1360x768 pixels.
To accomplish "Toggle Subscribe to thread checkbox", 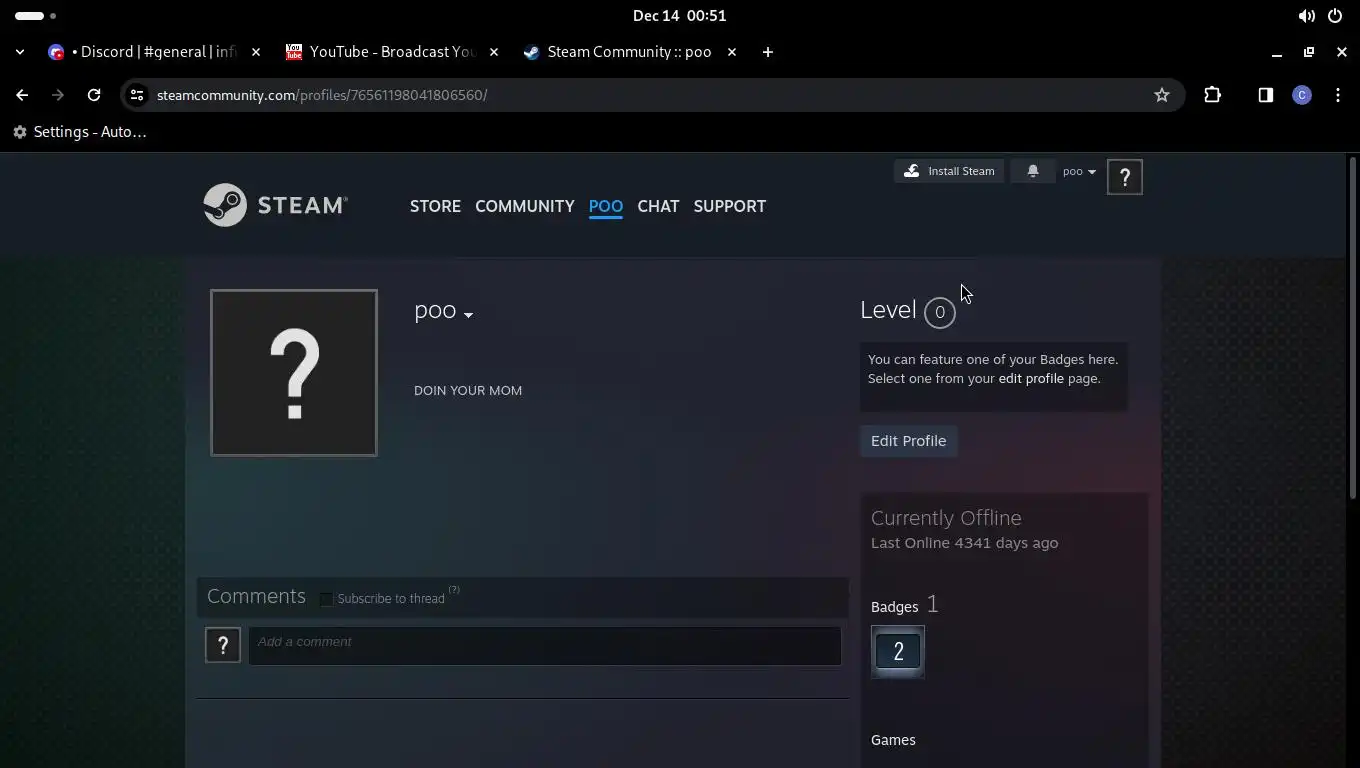I will tap(326, 599).
